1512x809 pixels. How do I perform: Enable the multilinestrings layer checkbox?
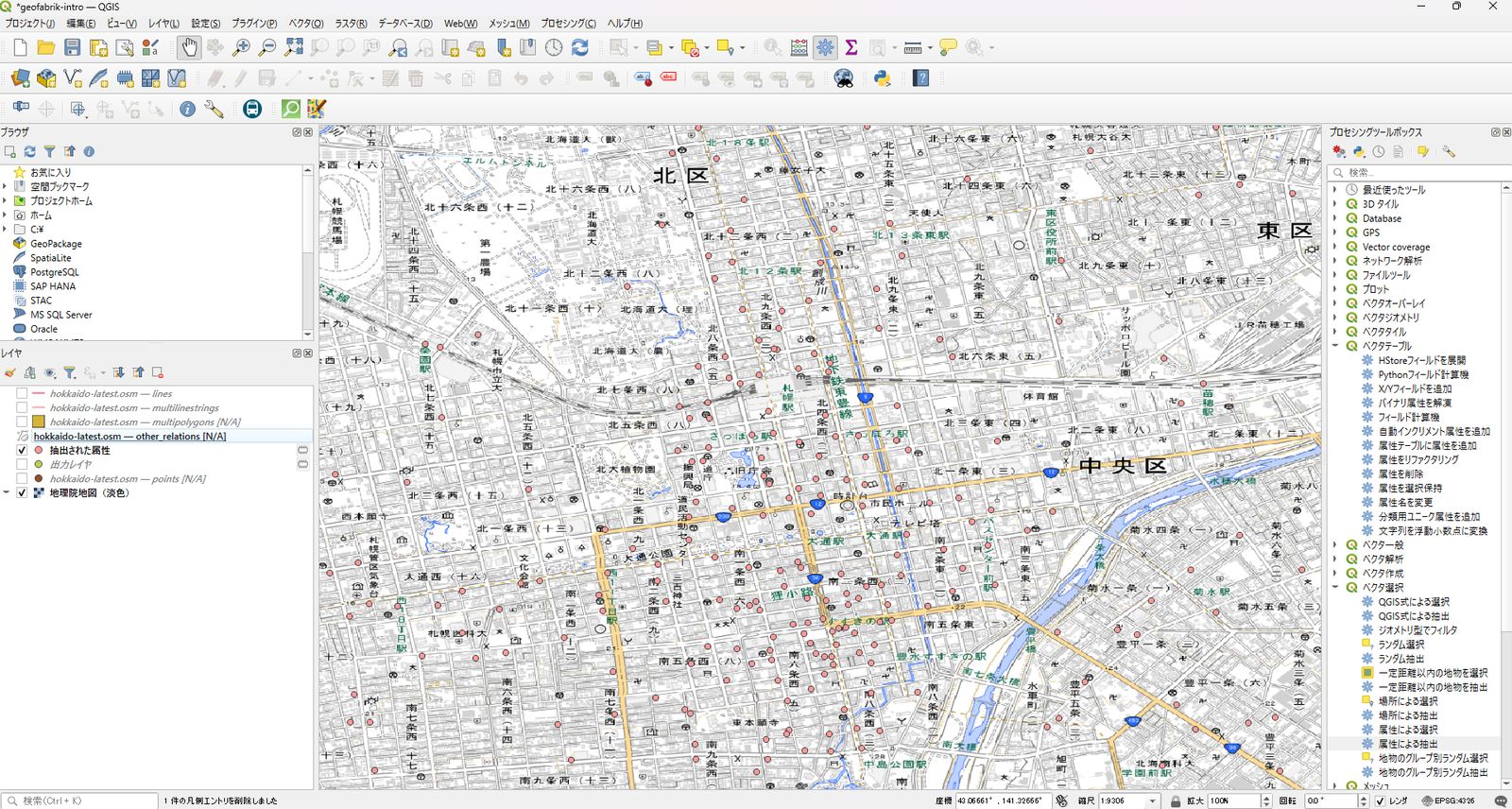(22, 408)
